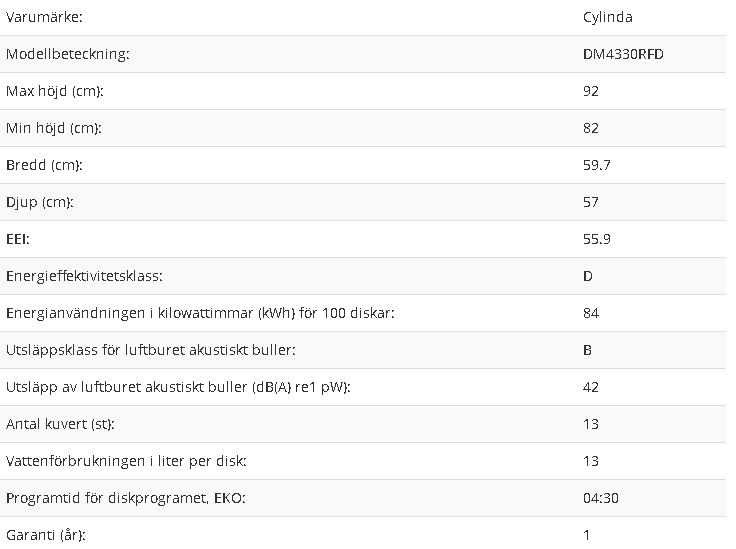The width and height of the screenshot is (736, 549).
Task: Click the Bredd (cm) label
Action: (44, 165)
